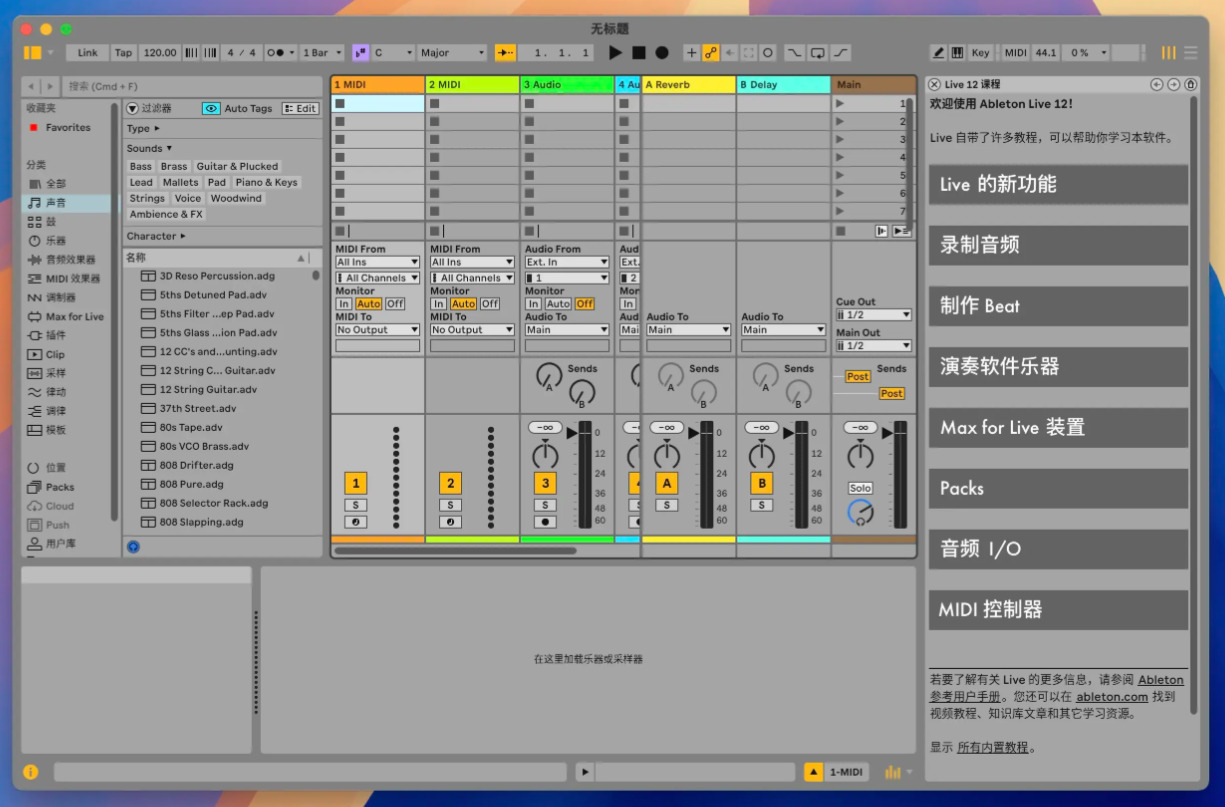
Task: Set track 1 MIDI monitor to In
Action: point(344,304)
